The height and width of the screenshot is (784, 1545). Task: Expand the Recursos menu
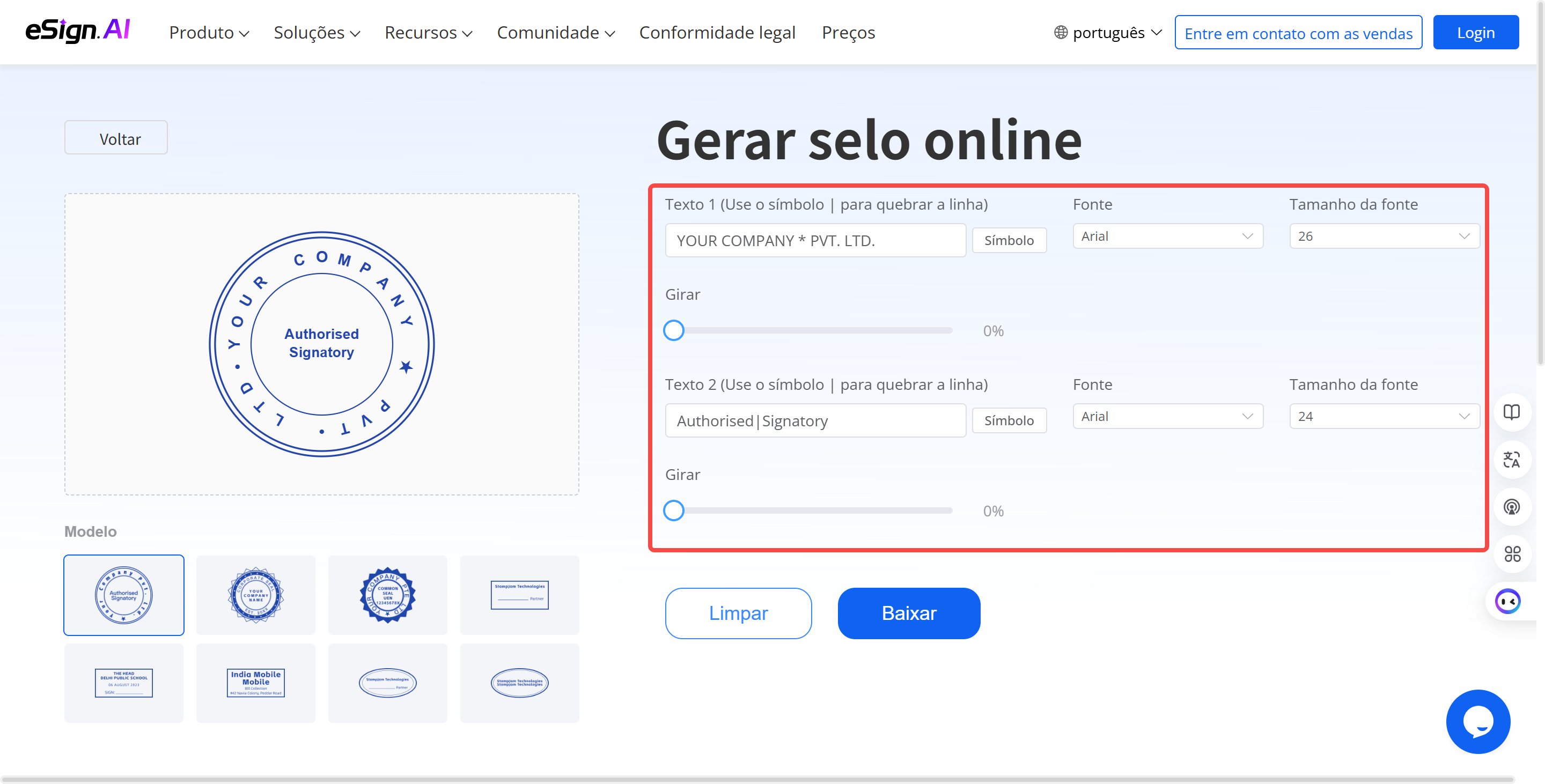click(428, 32)
